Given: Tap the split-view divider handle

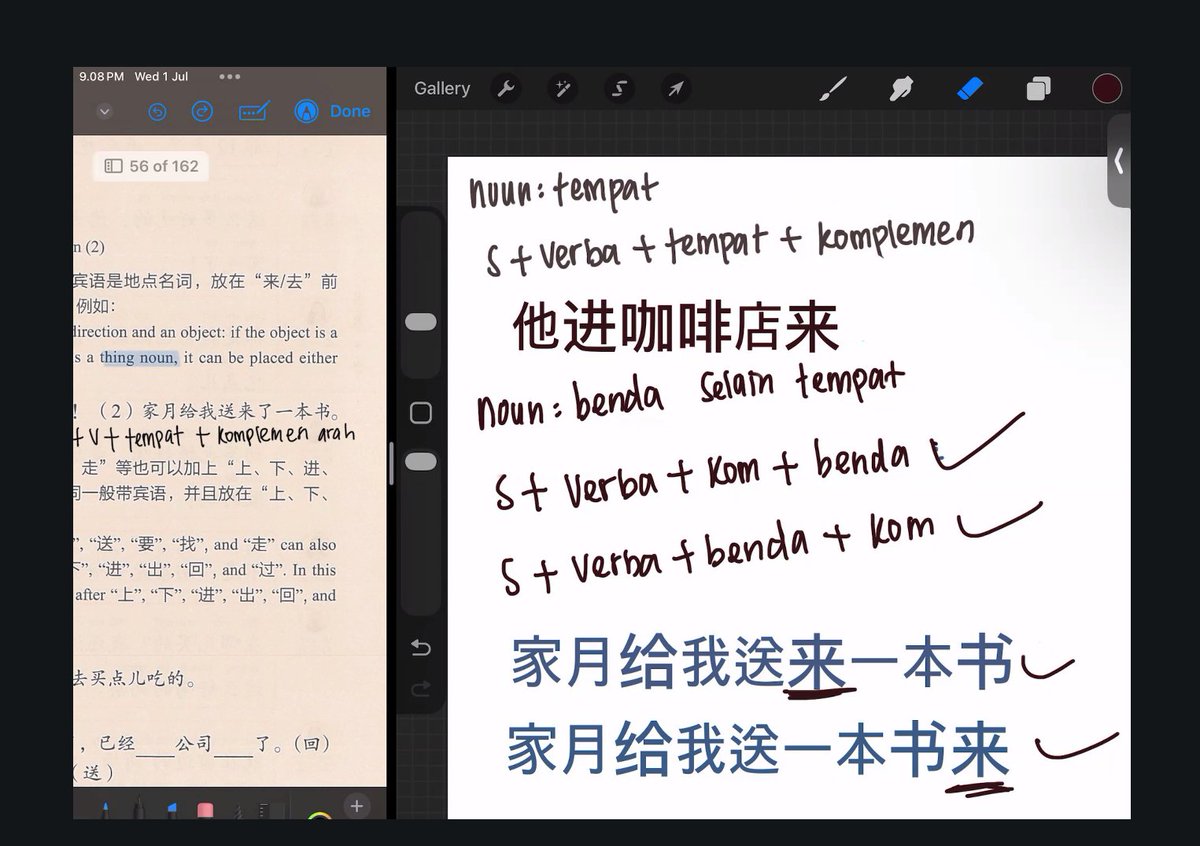Looking at the screenshot, I should point(391,464).
